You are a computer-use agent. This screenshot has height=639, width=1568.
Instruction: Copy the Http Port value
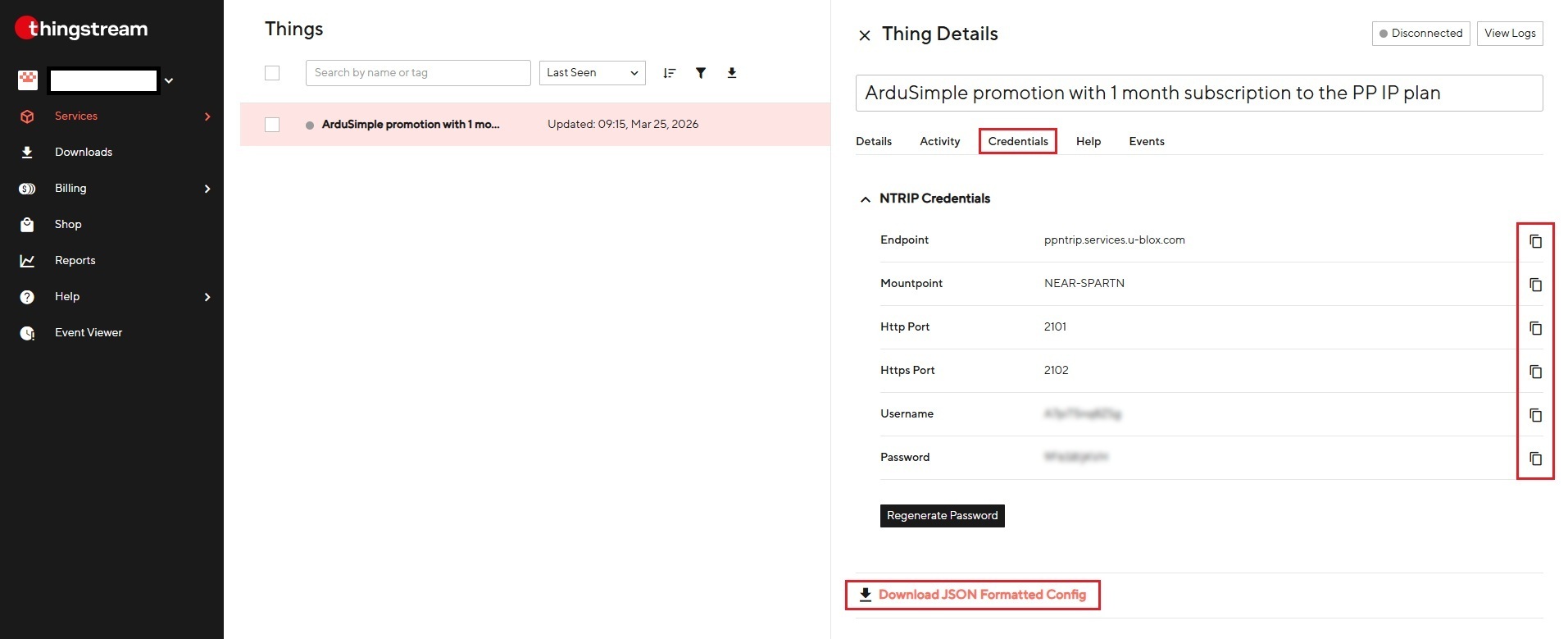1535,328
